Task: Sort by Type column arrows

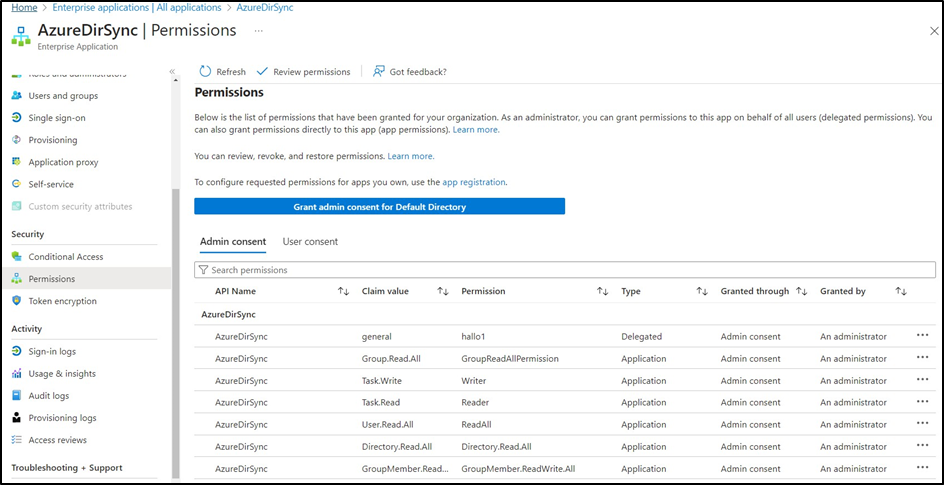Action: (x=702, y=292)
